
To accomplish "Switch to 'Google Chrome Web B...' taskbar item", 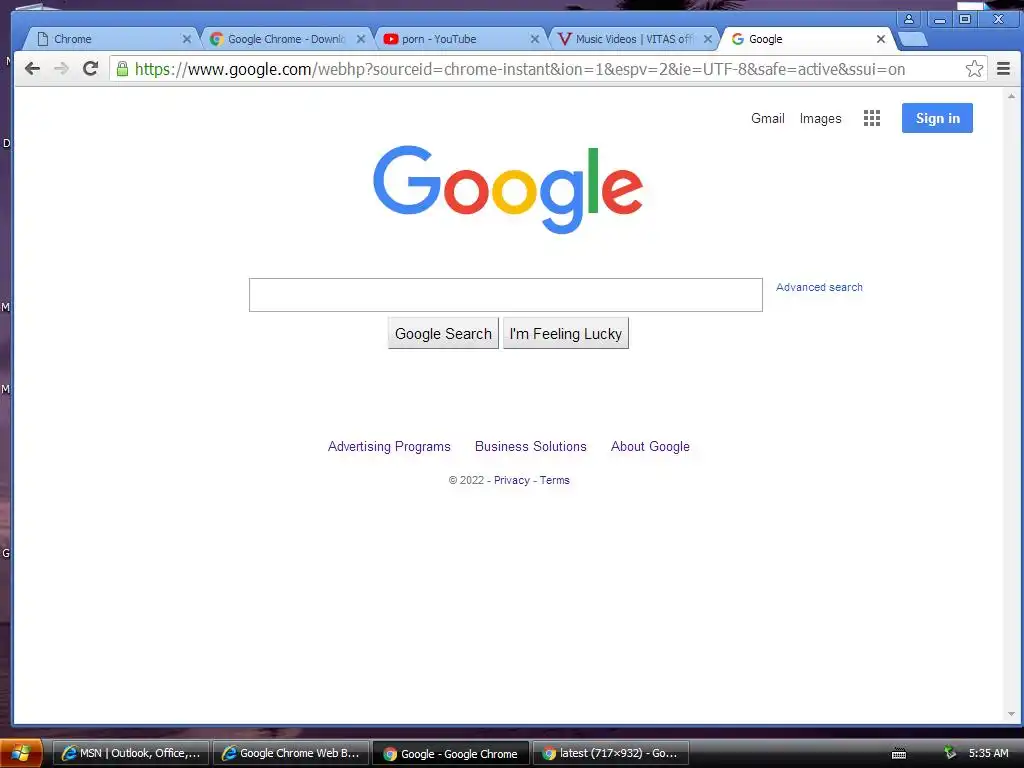I will click(x=291, y=753).
